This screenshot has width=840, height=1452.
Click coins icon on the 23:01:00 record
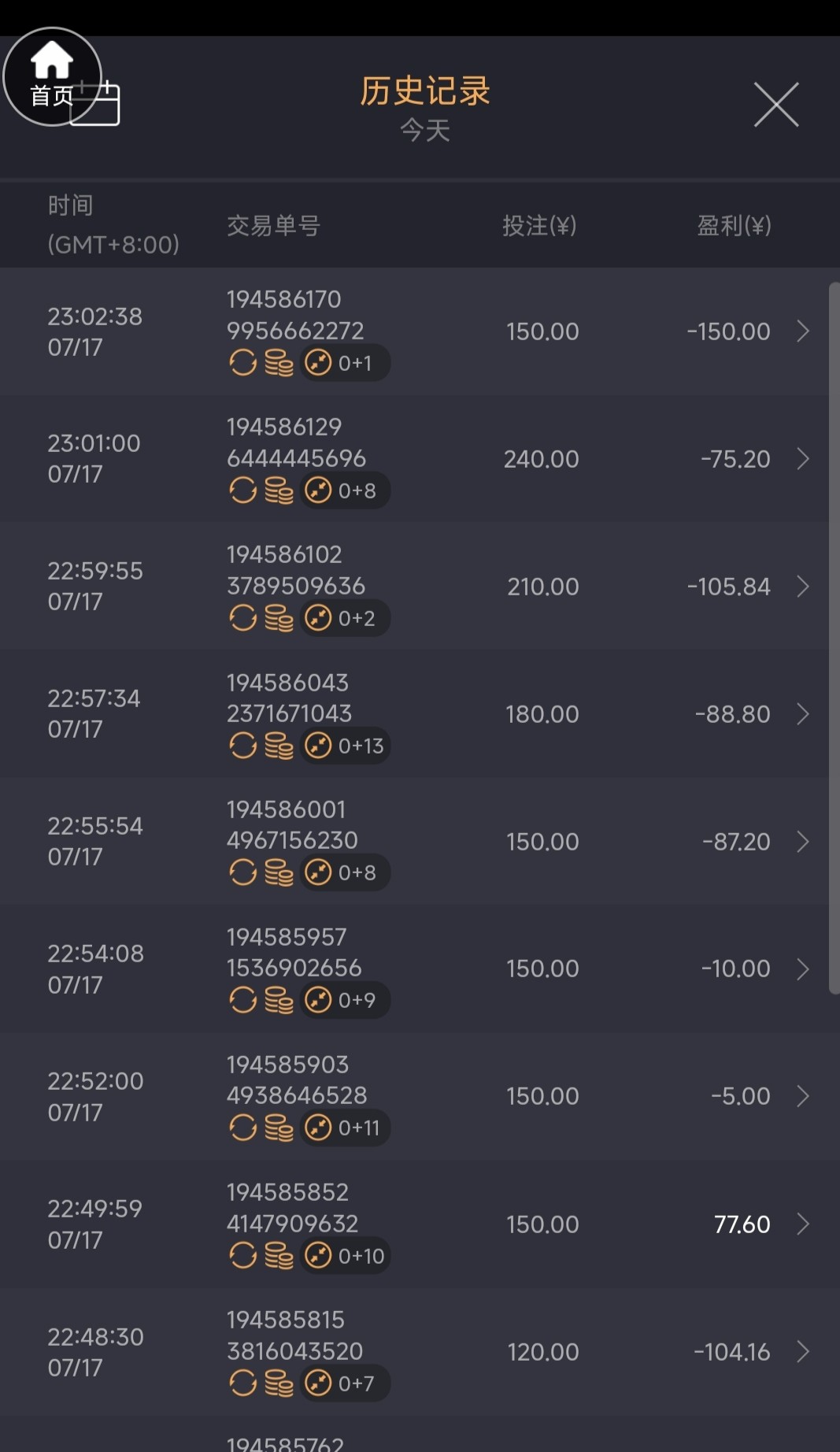[x=279, y=491]
